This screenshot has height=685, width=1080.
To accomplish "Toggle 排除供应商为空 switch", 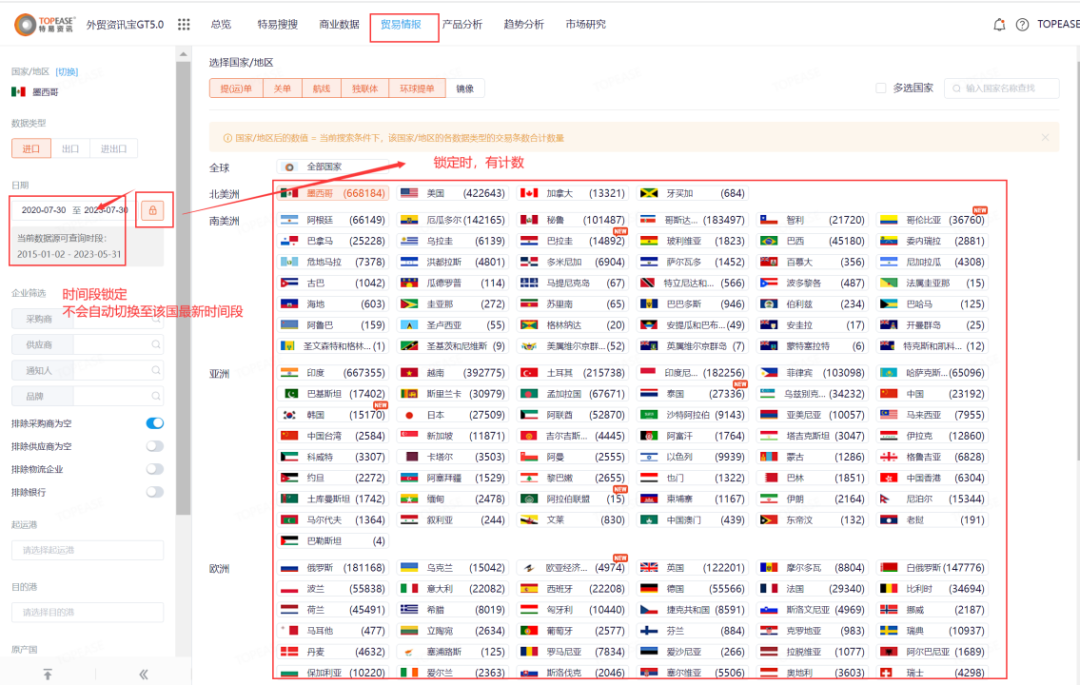I will 155,446.
